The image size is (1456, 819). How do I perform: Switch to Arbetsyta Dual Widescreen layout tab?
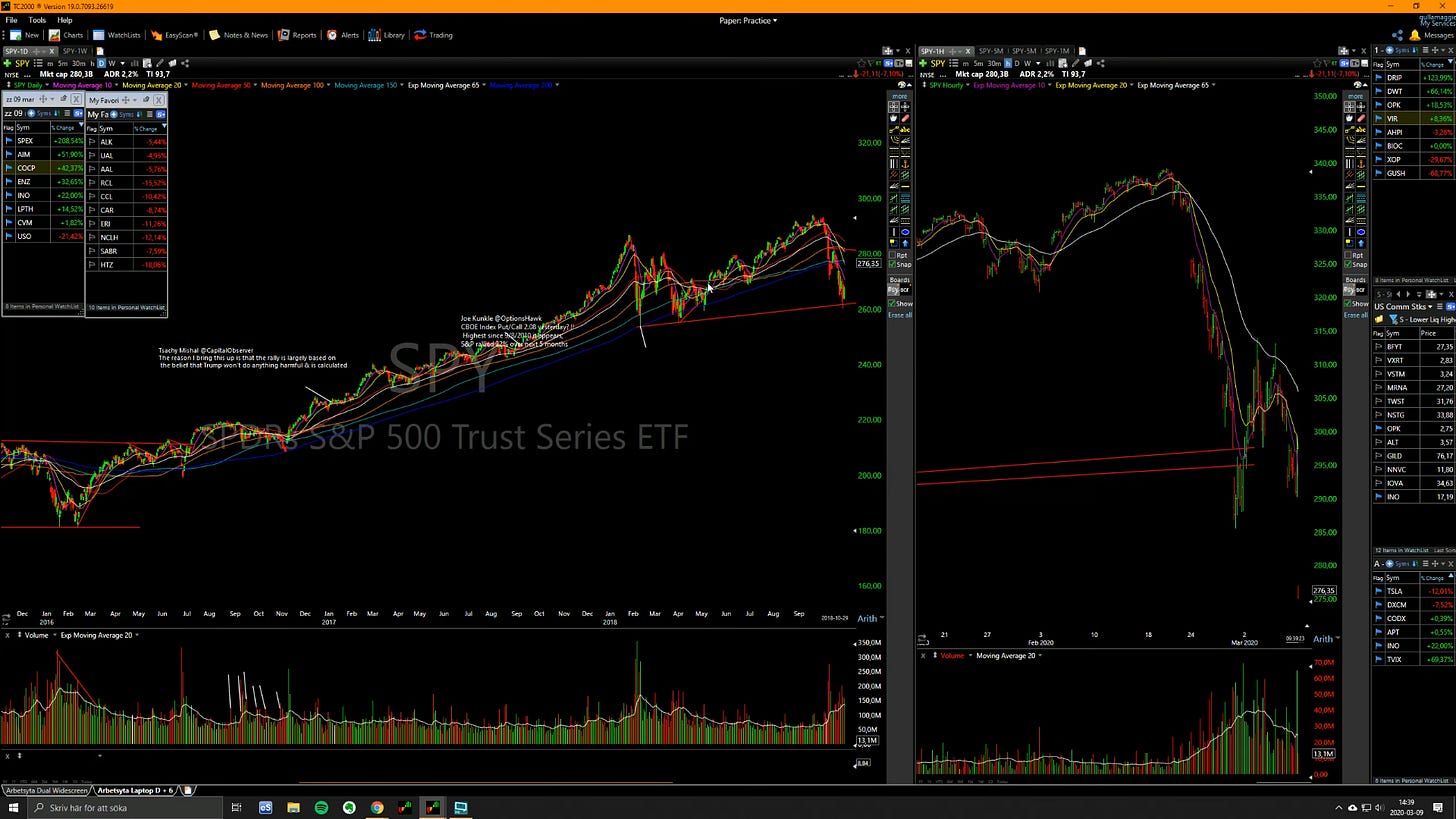click(x=46, y=790)
